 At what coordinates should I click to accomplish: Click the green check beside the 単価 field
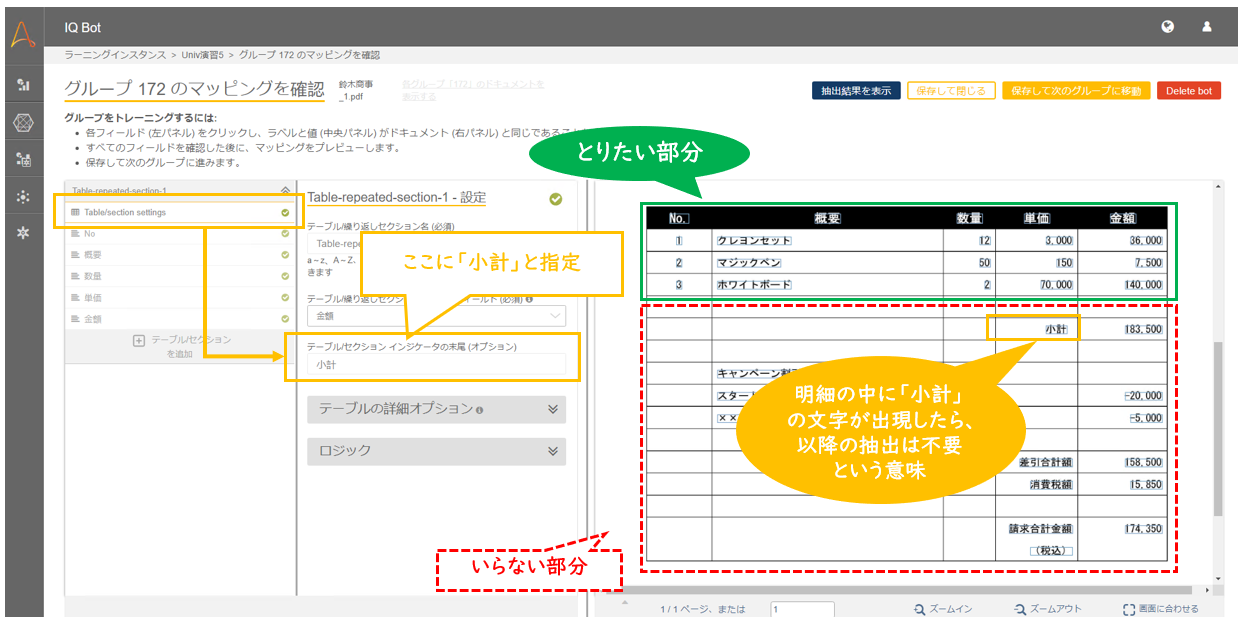285,297
